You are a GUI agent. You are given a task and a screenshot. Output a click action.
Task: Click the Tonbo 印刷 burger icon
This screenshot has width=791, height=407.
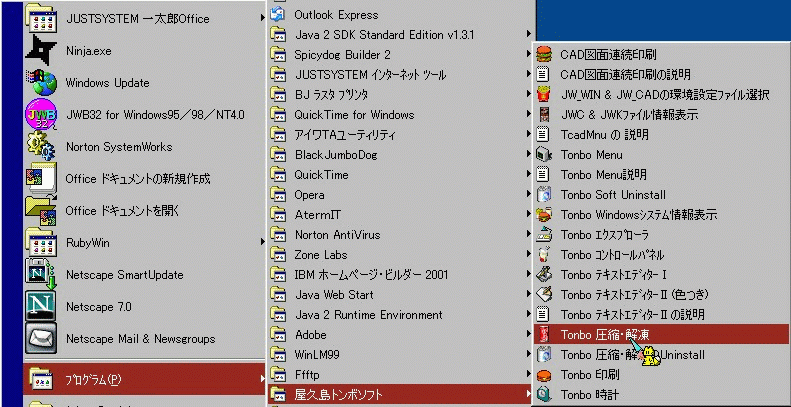point(544,375)
